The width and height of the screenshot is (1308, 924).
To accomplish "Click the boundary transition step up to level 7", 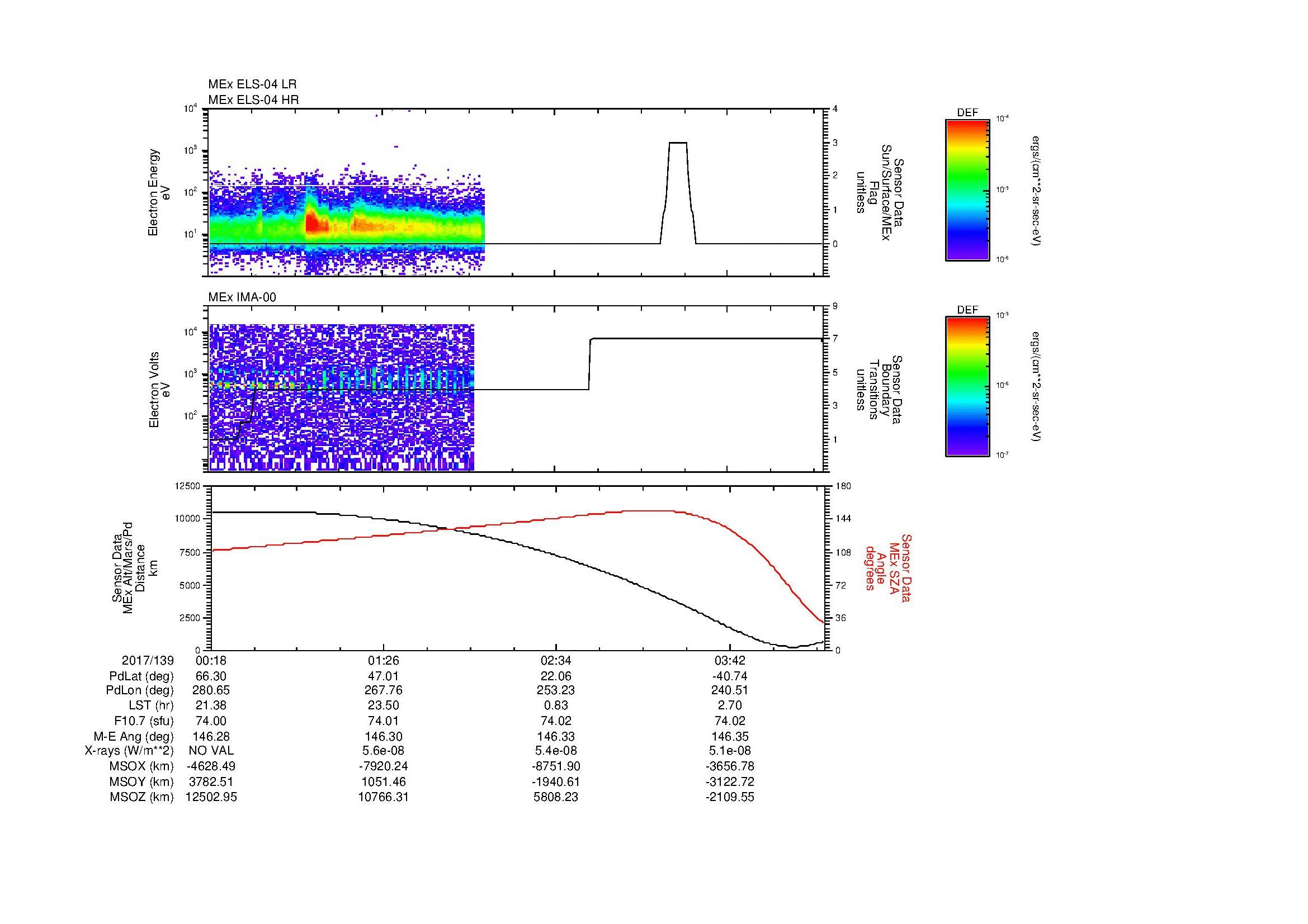I will (x=590, y=363).
